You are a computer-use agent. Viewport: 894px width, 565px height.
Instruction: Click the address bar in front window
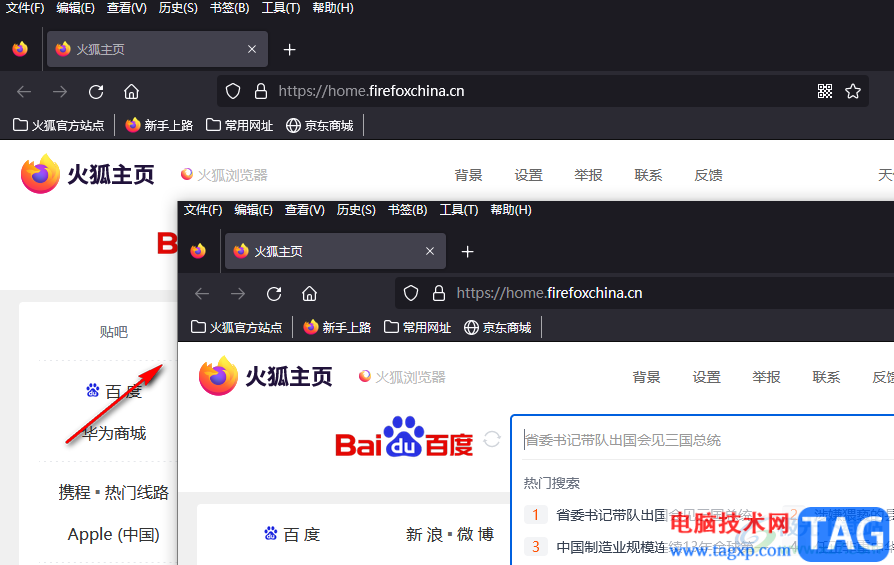644,293
